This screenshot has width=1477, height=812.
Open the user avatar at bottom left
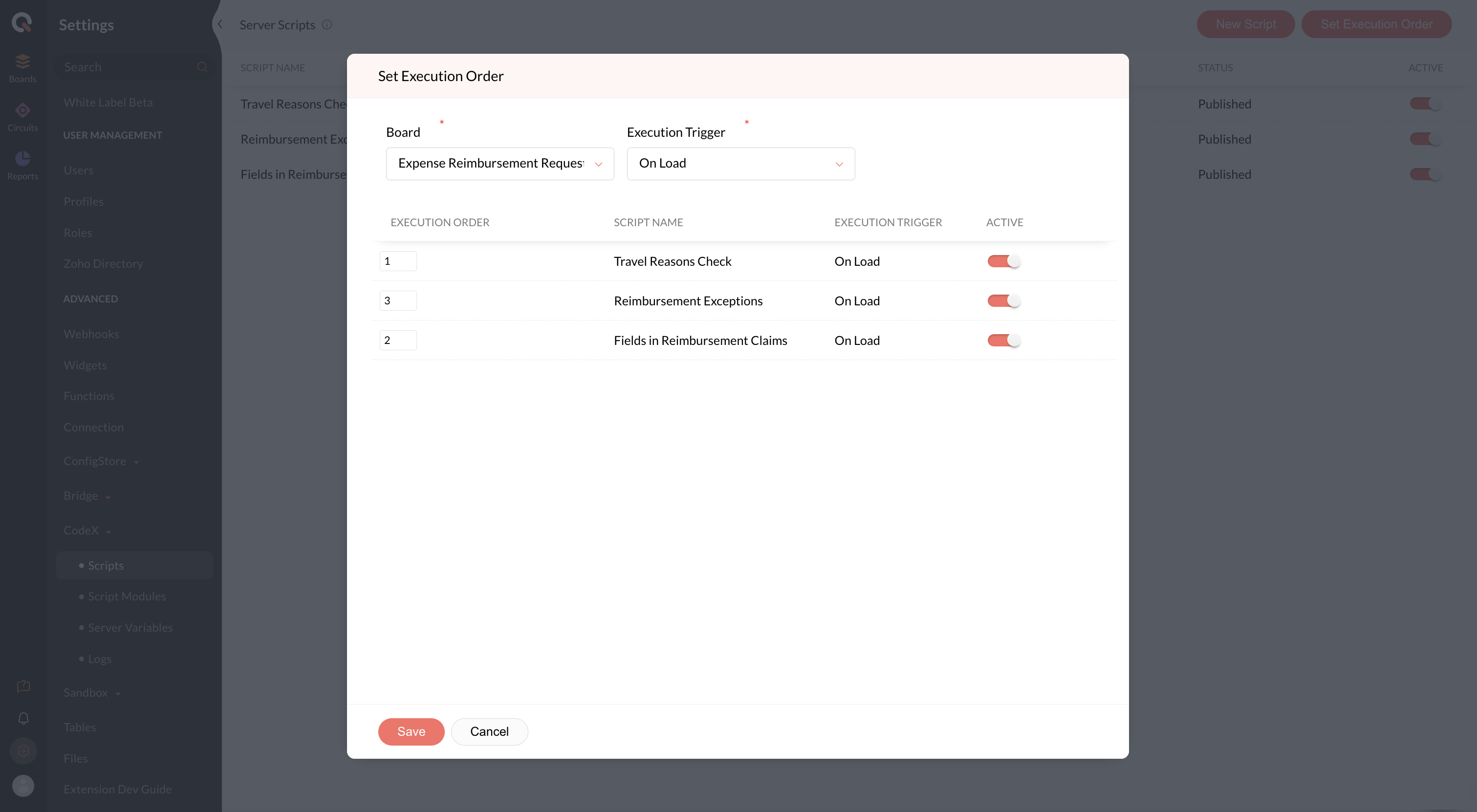point(23,786)
